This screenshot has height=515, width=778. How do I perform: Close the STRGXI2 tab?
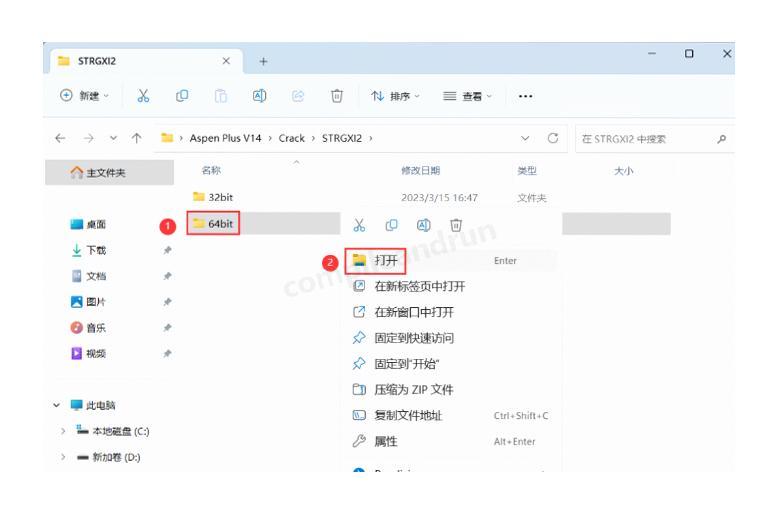click(x=226, y=61)
